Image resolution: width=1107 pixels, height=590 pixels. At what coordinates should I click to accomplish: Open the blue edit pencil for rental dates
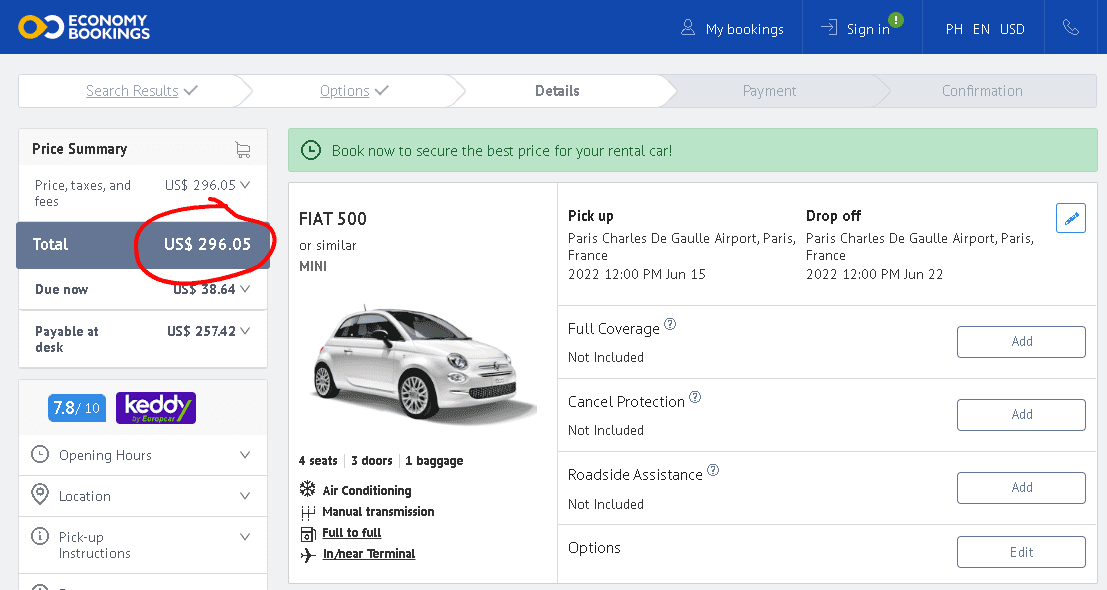click(x=1070, y=218)
